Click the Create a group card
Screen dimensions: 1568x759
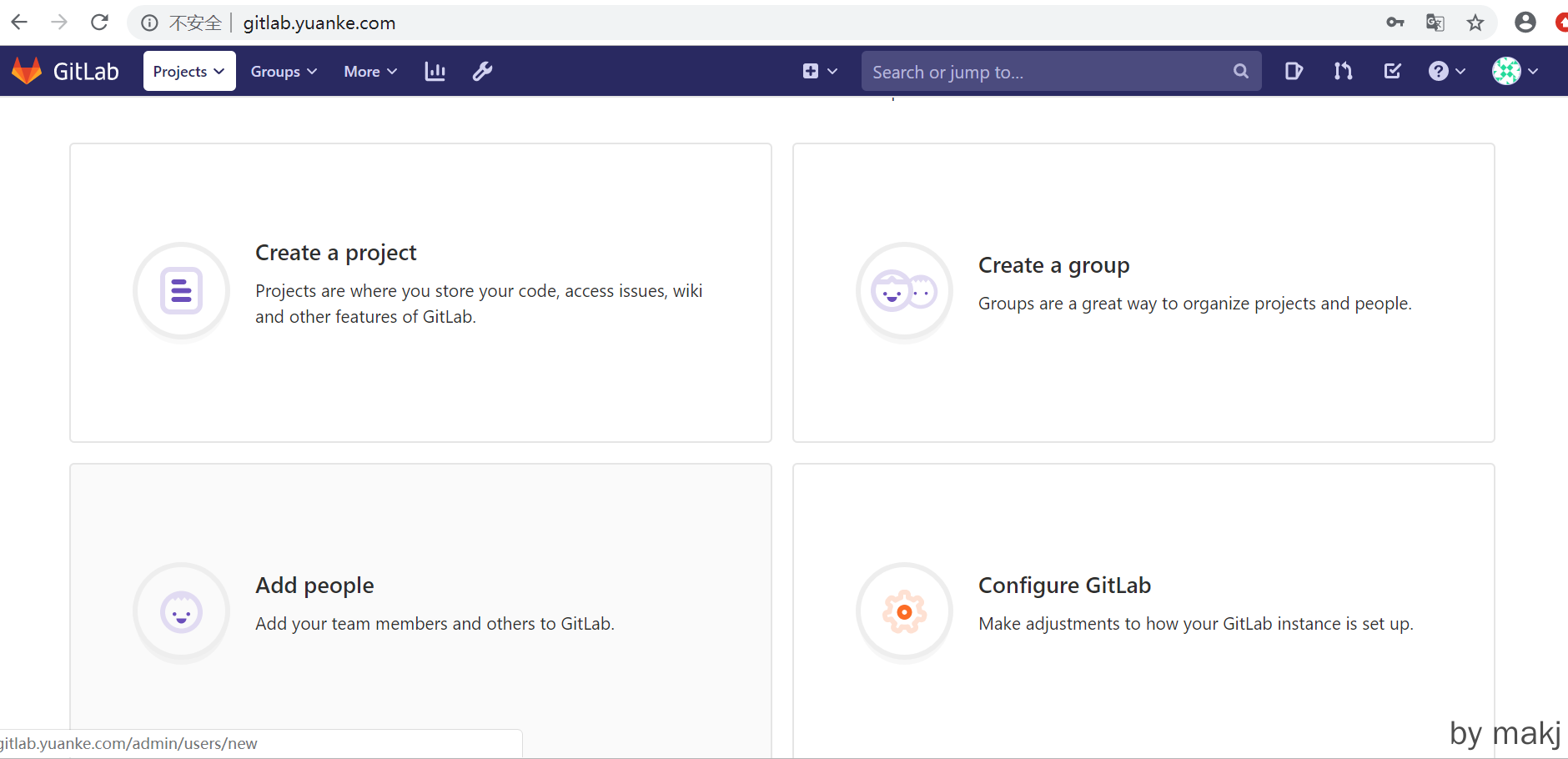click(x=1143, y=292)
